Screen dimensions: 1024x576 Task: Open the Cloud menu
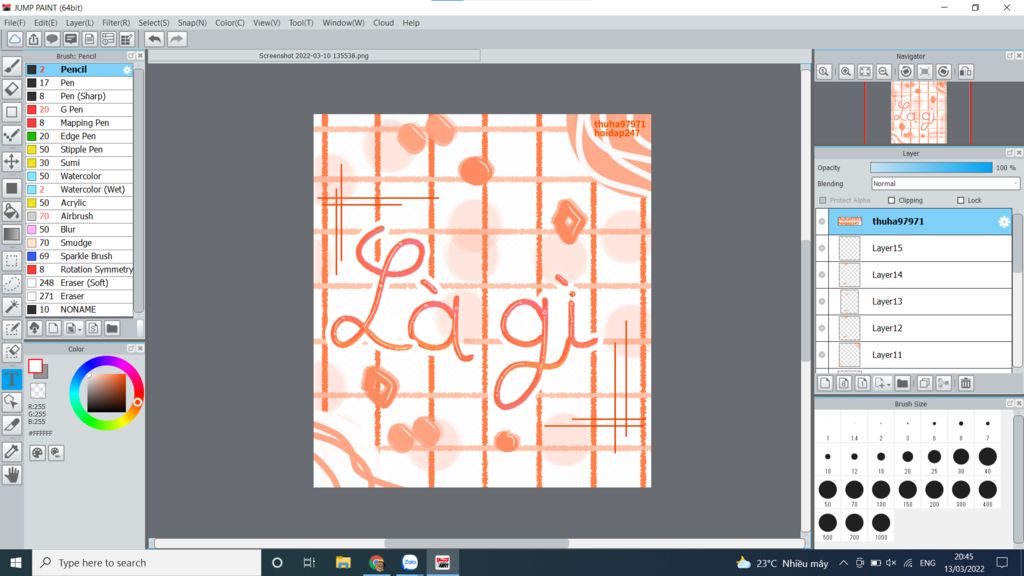(383, 23)
